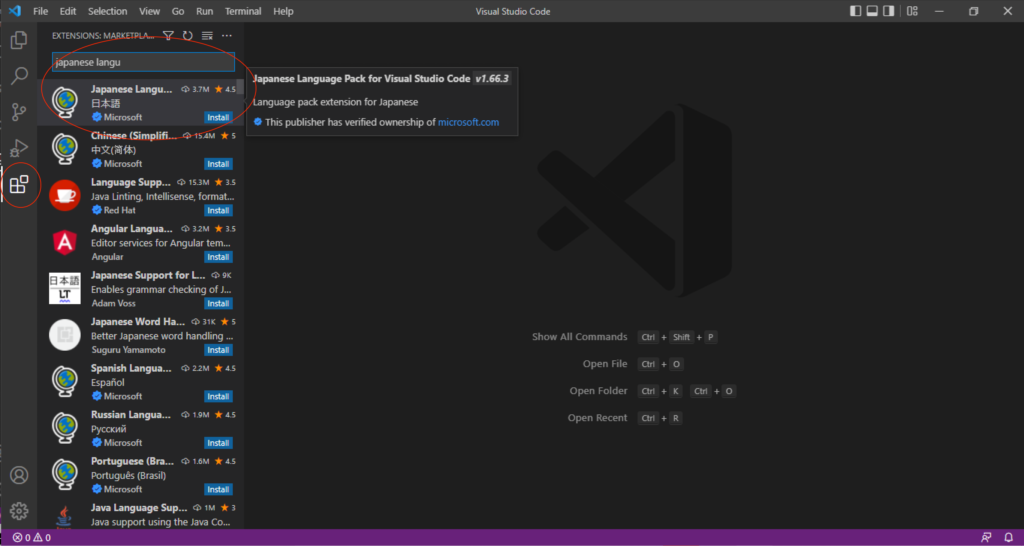Toggle the secondary side bar layout icon
The width and height of the screenshot is (1024, 546).
coord(888,11)
